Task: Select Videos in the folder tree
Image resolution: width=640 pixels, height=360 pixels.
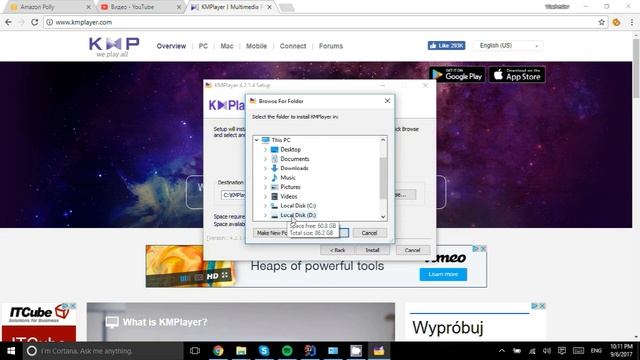Action: point(289,196)
